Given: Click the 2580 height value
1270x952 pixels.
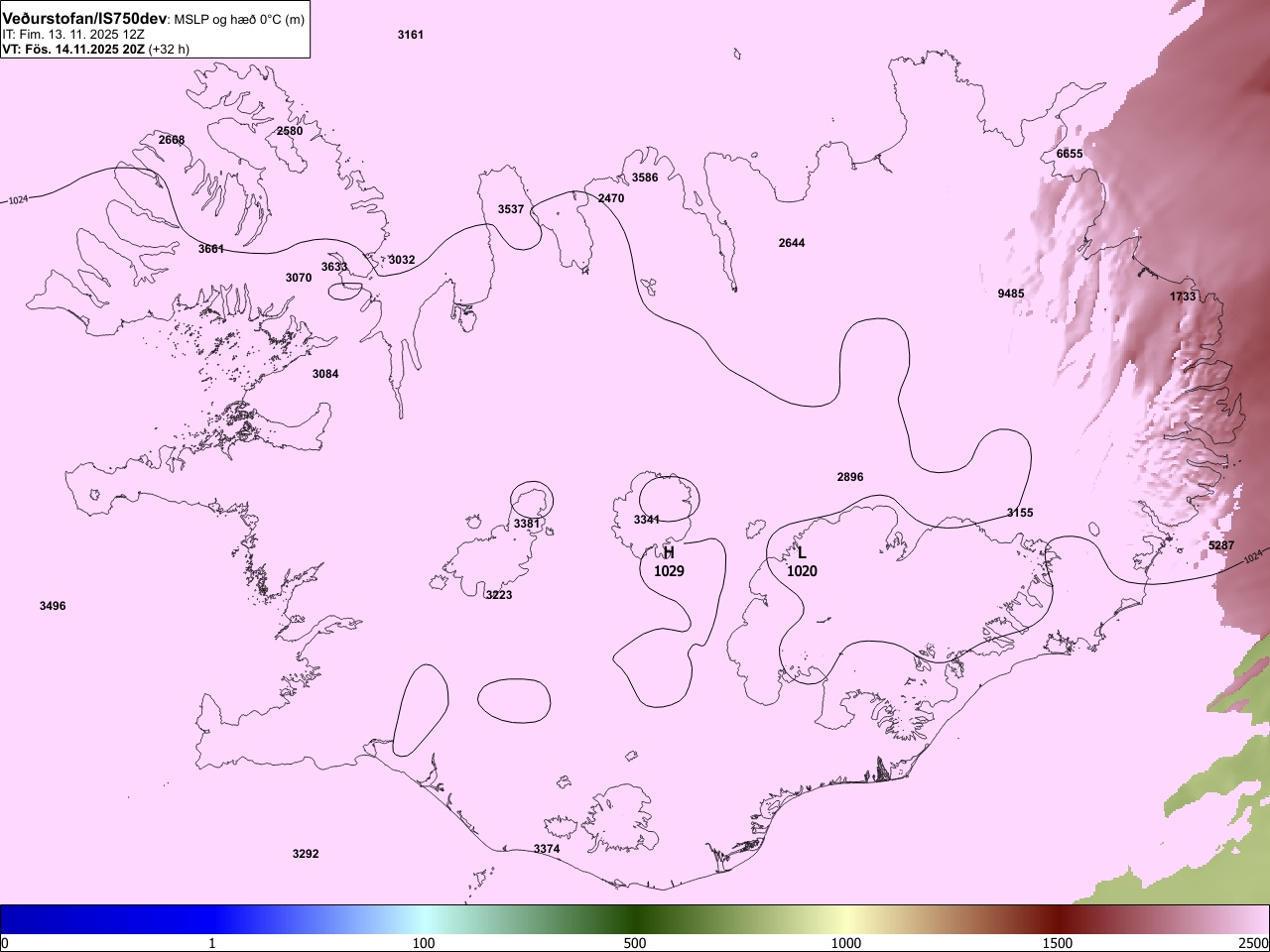Looking at the screenshot, I should (290, 131).
